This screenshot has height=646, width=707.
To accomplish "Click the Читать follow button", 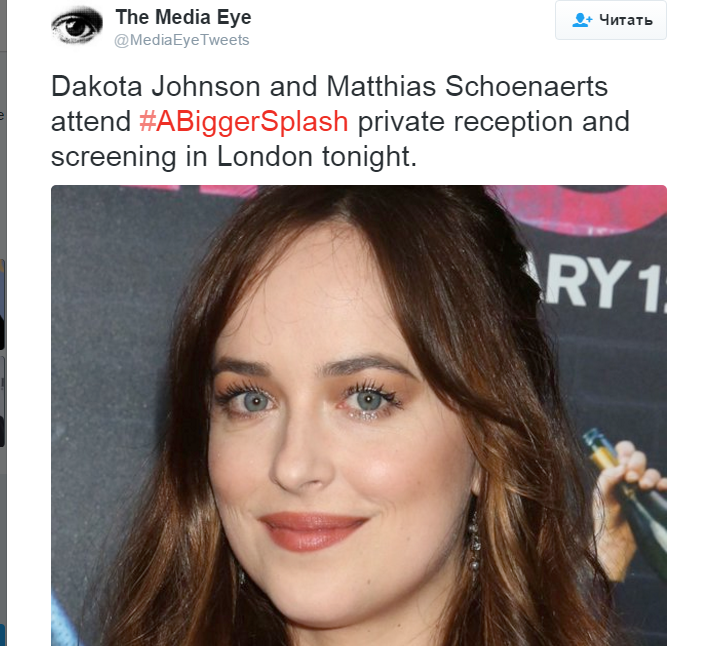I will (611, 20).
